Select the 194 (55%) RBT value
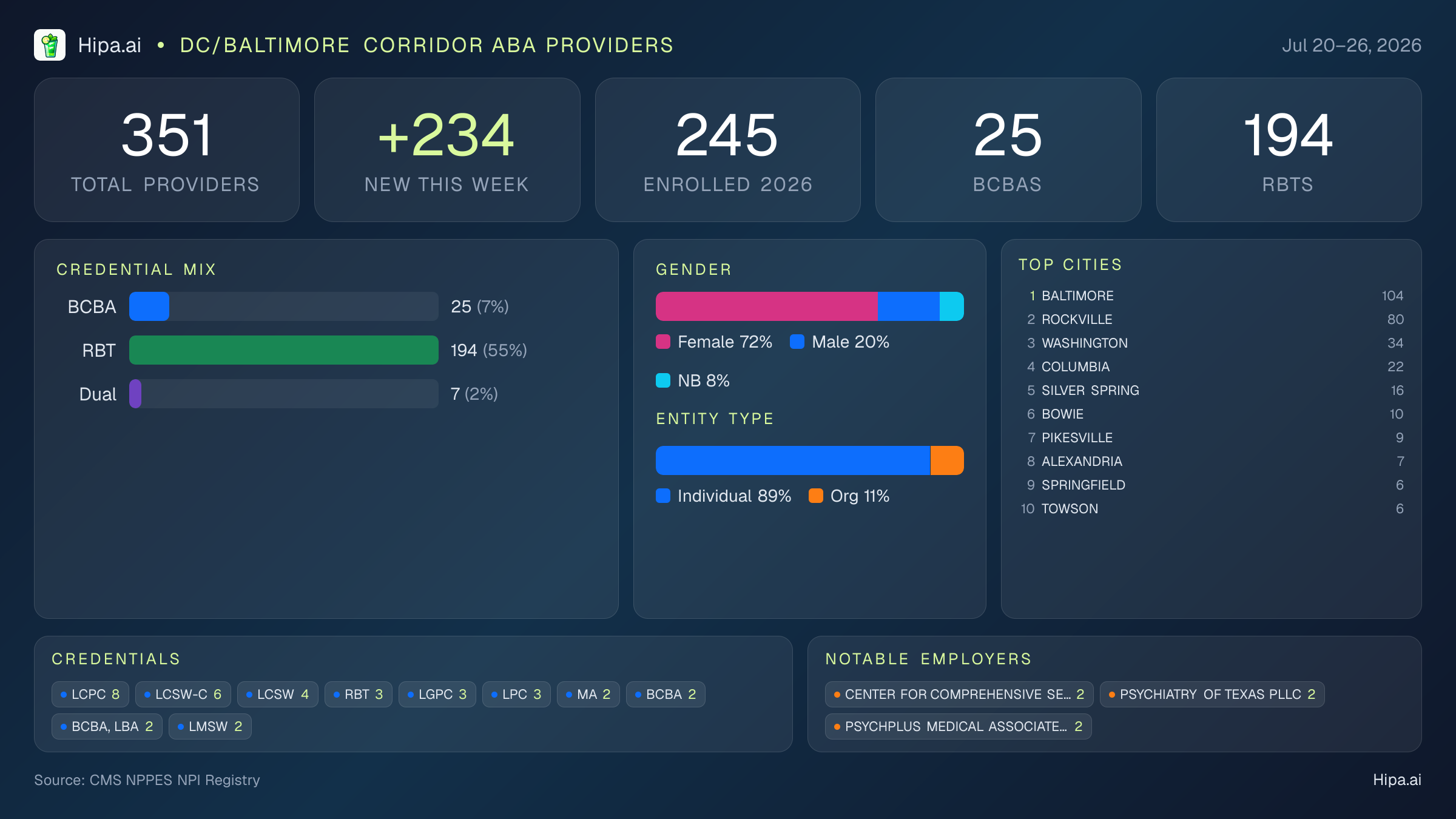The image size is (1456, 819). [489, 350]
